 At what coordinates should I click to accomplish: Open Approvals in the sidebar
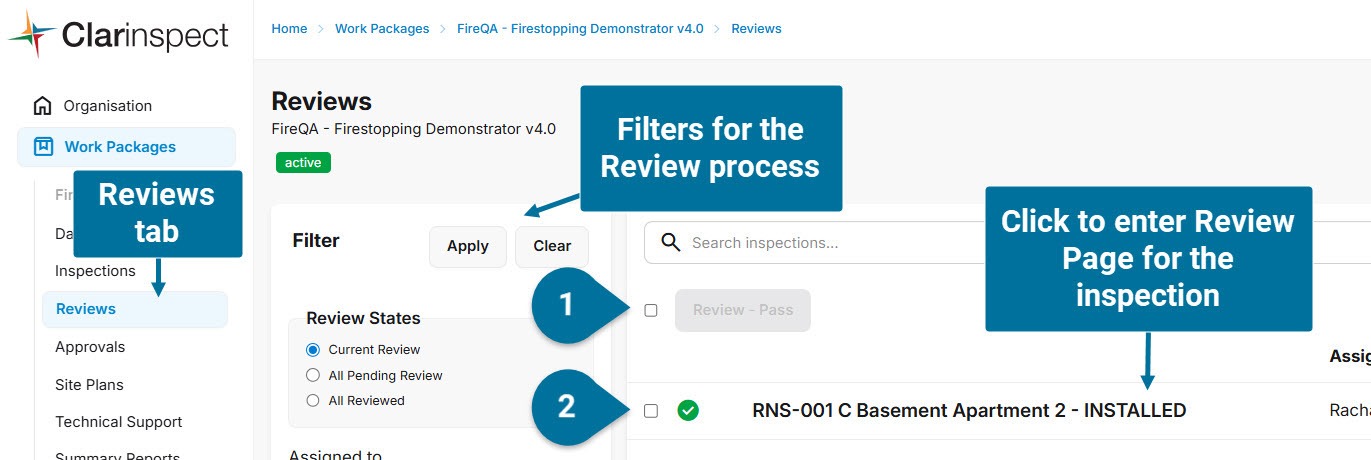tap(90, 347)
